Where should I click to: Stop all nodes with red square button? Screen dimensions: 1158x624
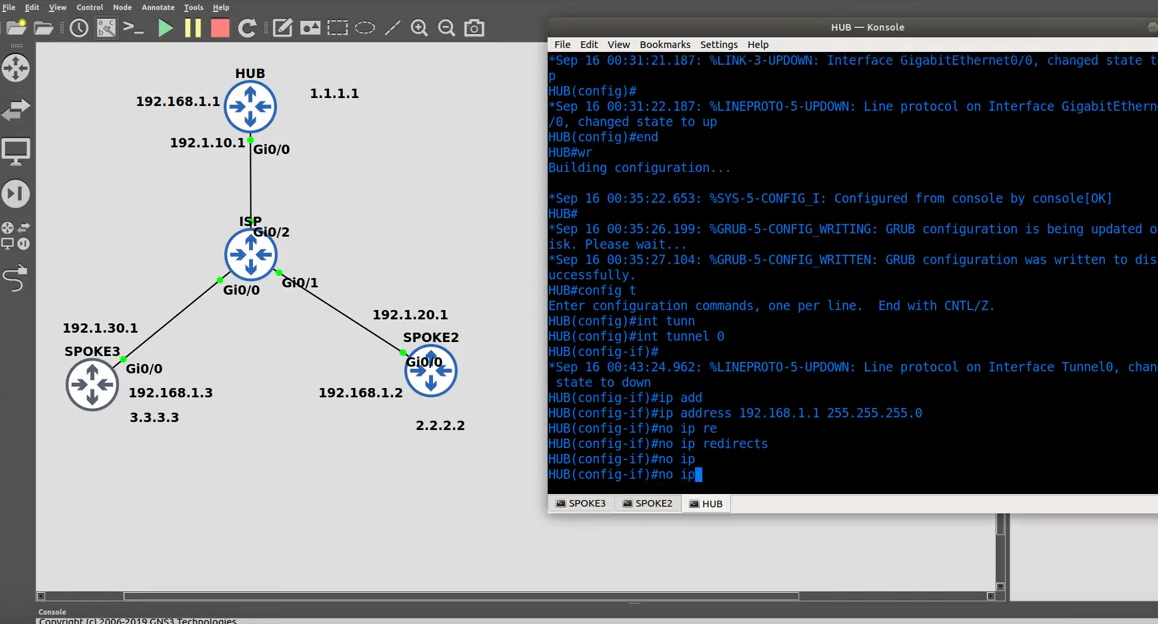(220, 28)
